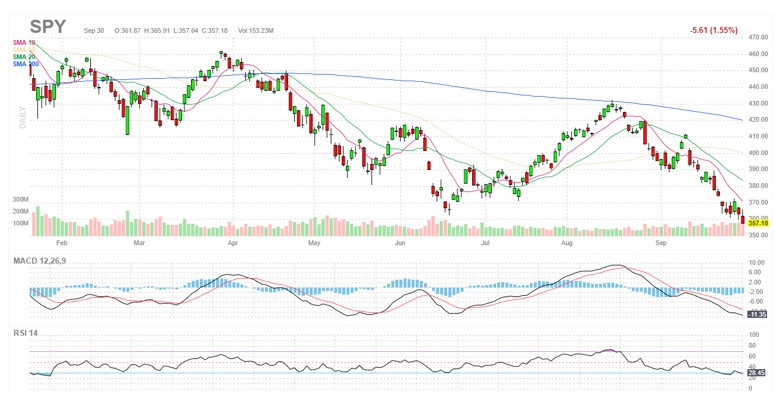Click the volume reading 'Vol:153.23M'
Viewport: 774px width, 405px height.
coord(256,31)
